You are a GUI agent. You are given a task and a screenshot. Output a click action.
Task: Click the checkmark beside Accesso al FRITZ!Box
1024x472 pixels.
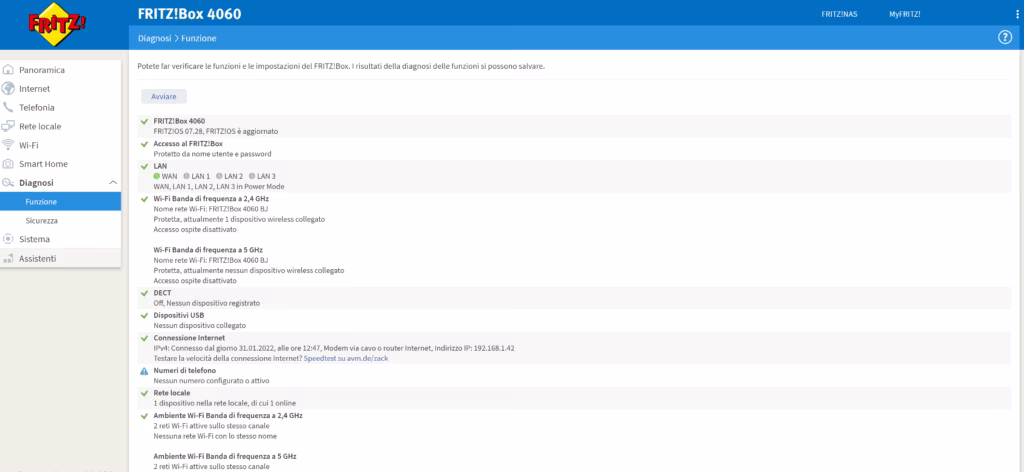(x=144, y=144)
